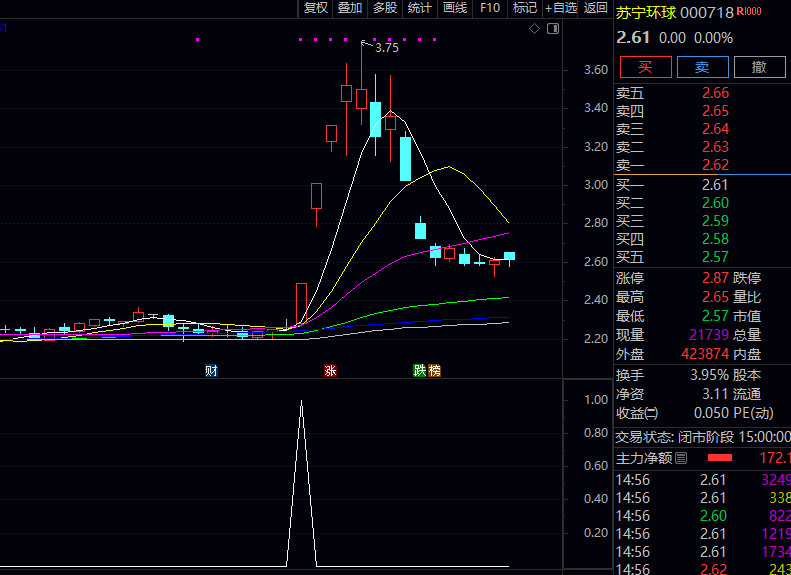Click the diamond icon above the chart
Screen dimensions: 791x575
coord(534,29)
